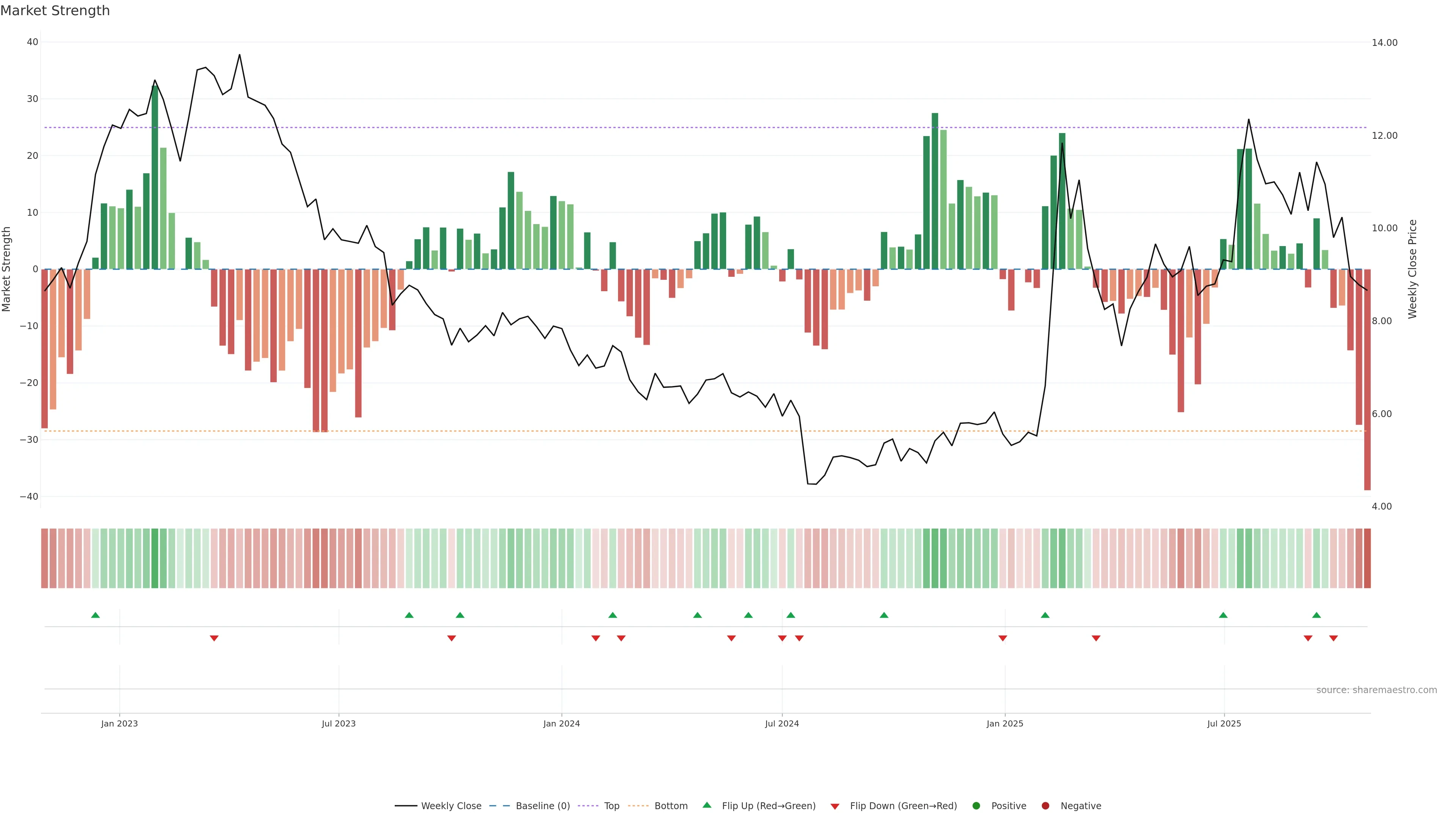This screenshot has height=819, width=1456.
Task: Click the Market Strength chart title
Action: coord(55,11)
